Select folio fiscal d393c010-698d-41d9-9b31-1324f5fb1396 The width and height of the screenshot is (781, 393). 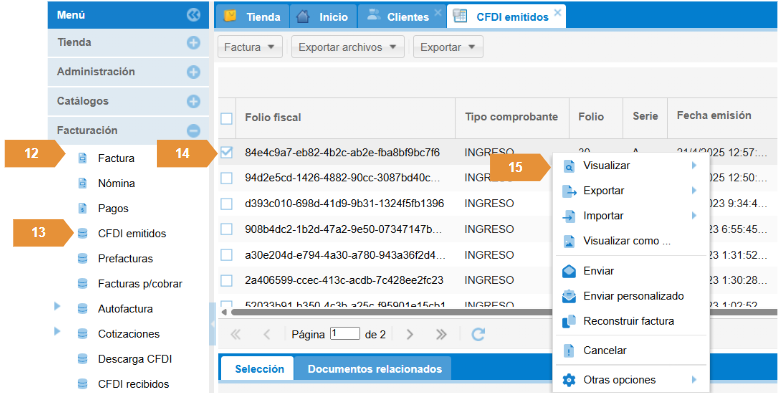click(344, 203)
